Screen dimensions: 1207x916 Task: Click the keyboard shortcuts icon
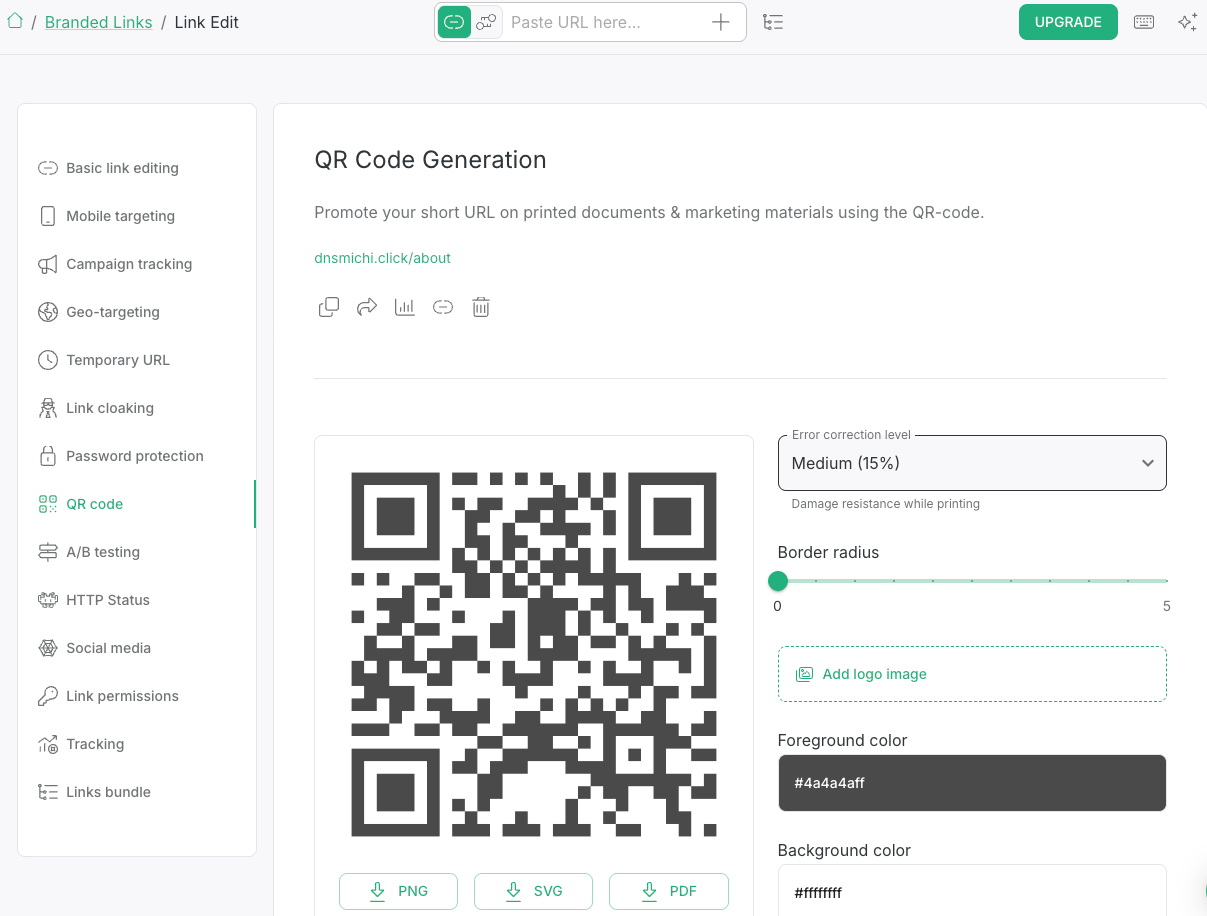(1144, 22)
